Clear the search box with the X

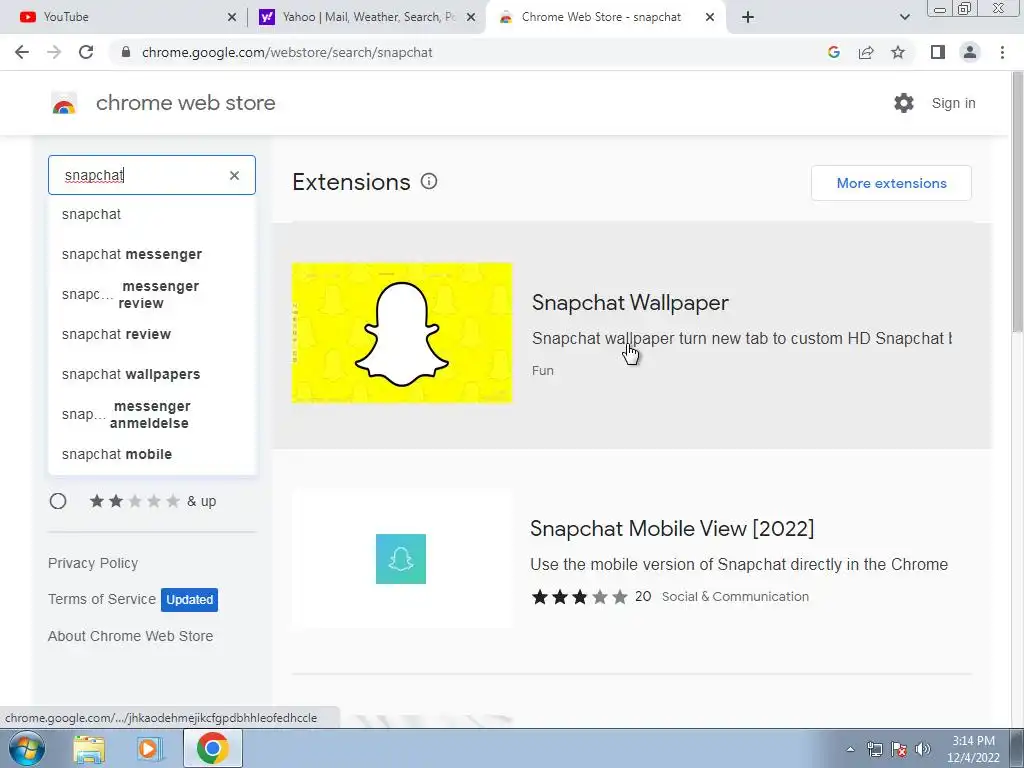pyautogui.click(x=234, y=175)
